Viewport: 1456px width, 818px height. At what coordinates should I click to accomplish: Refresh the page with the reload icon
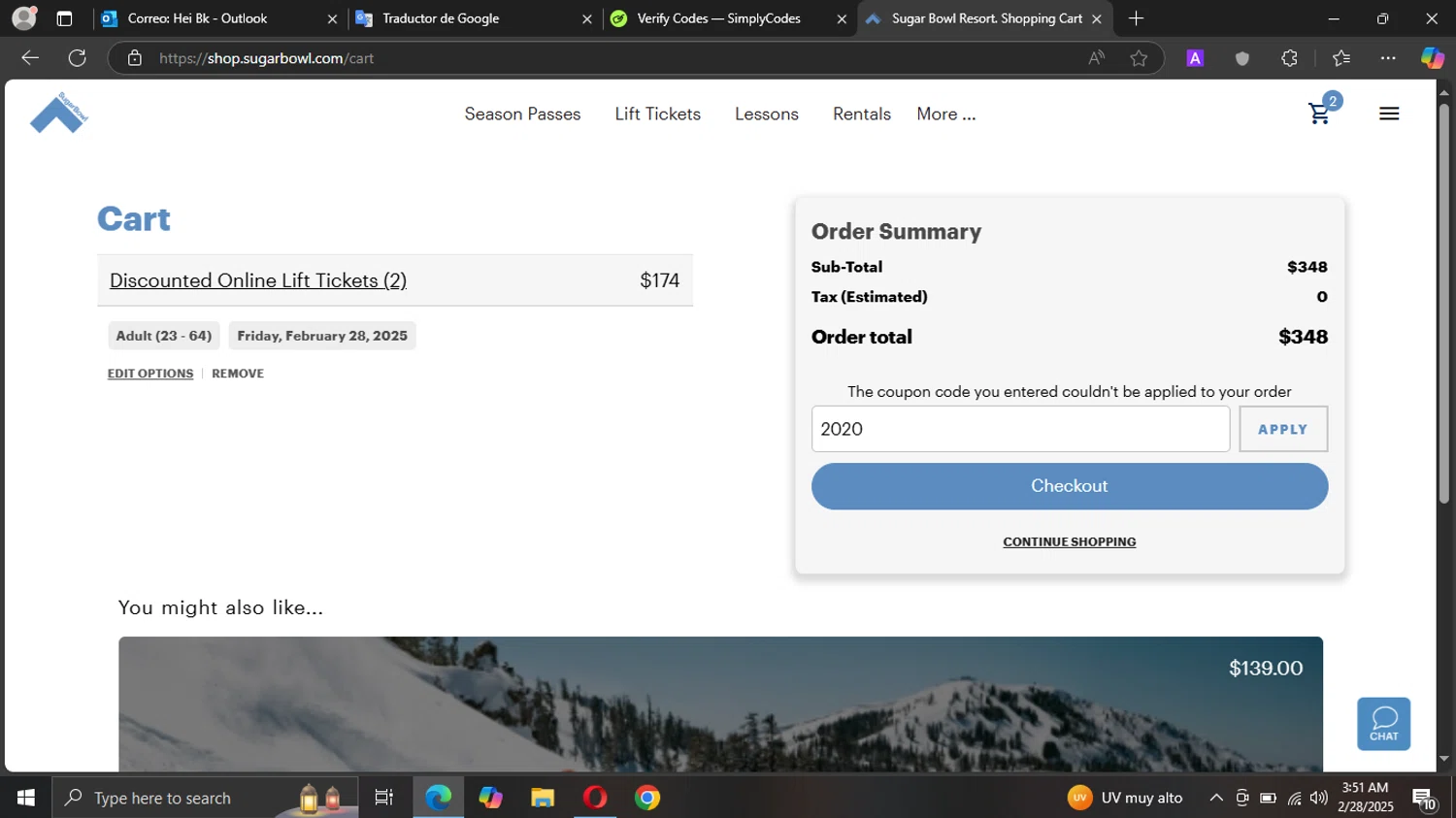click(x=78, y=58)
